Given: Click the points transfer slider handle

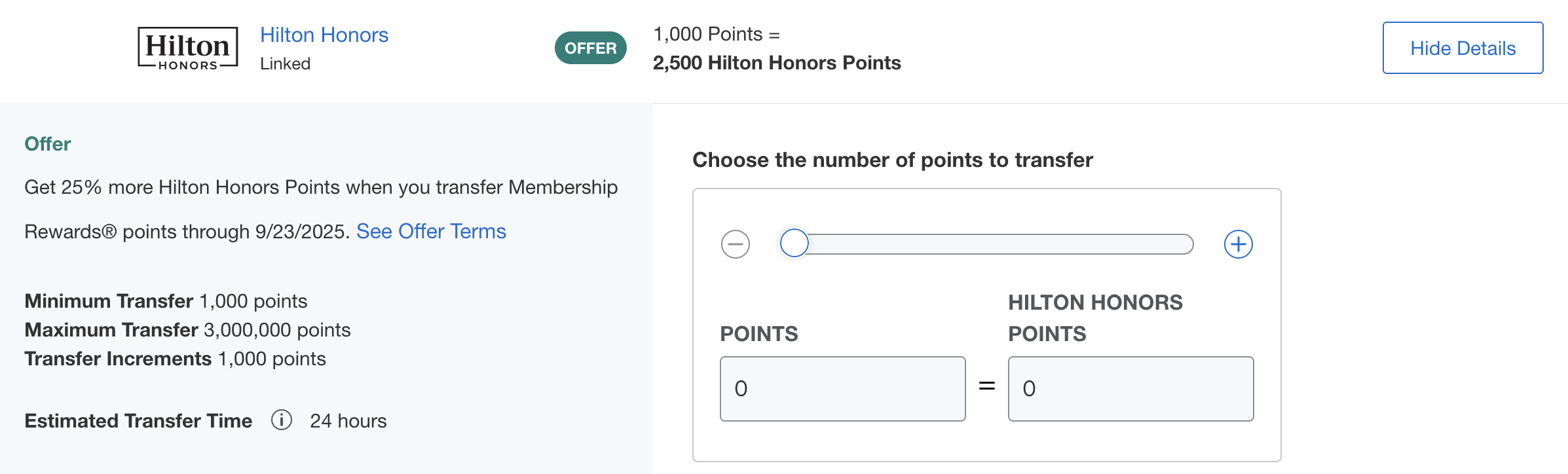Looking at the screenshot, I should (x=794, y=244).
